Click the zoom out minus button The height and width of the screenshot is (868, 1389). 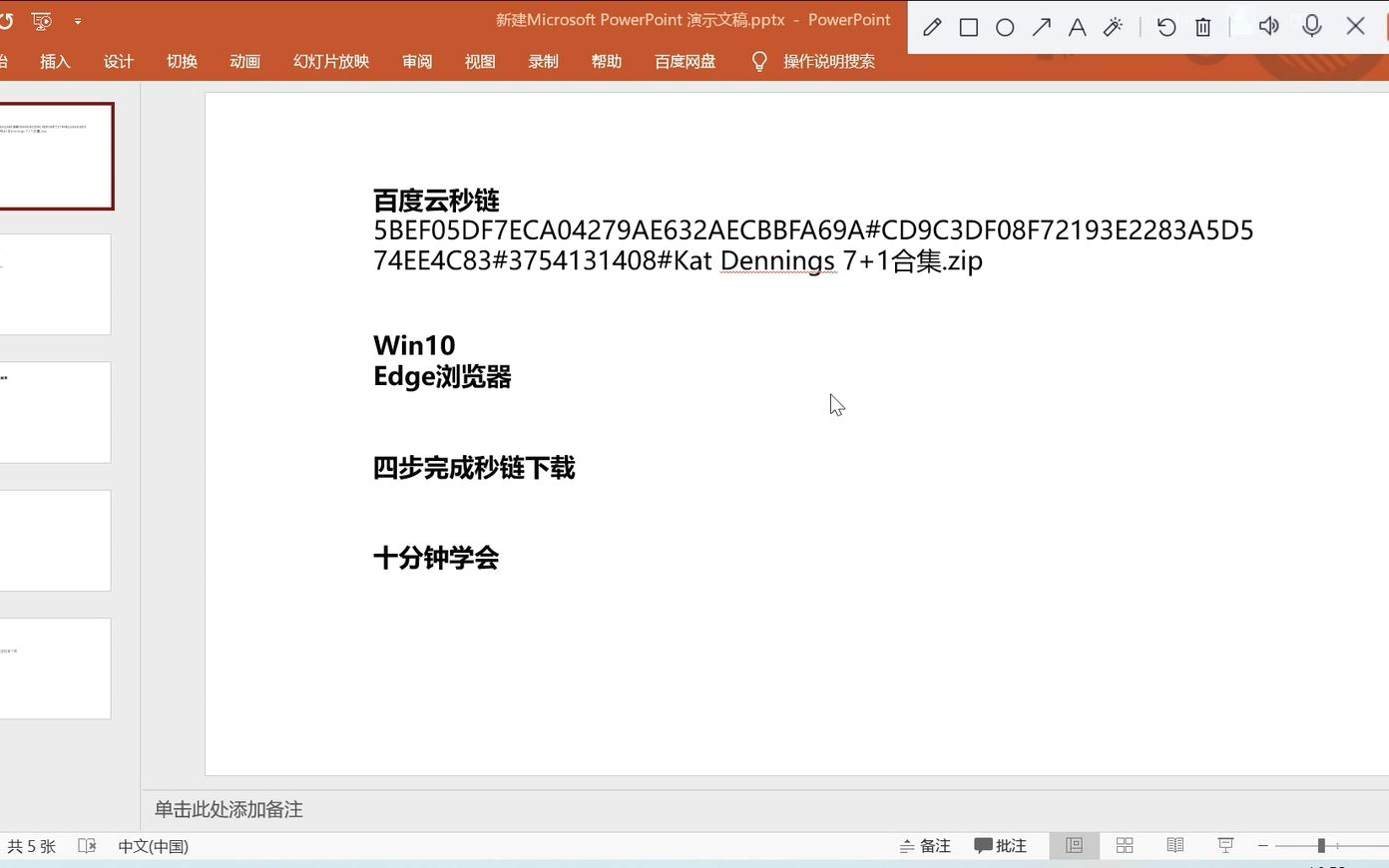pyautogui.click(x=1262, y=846)
